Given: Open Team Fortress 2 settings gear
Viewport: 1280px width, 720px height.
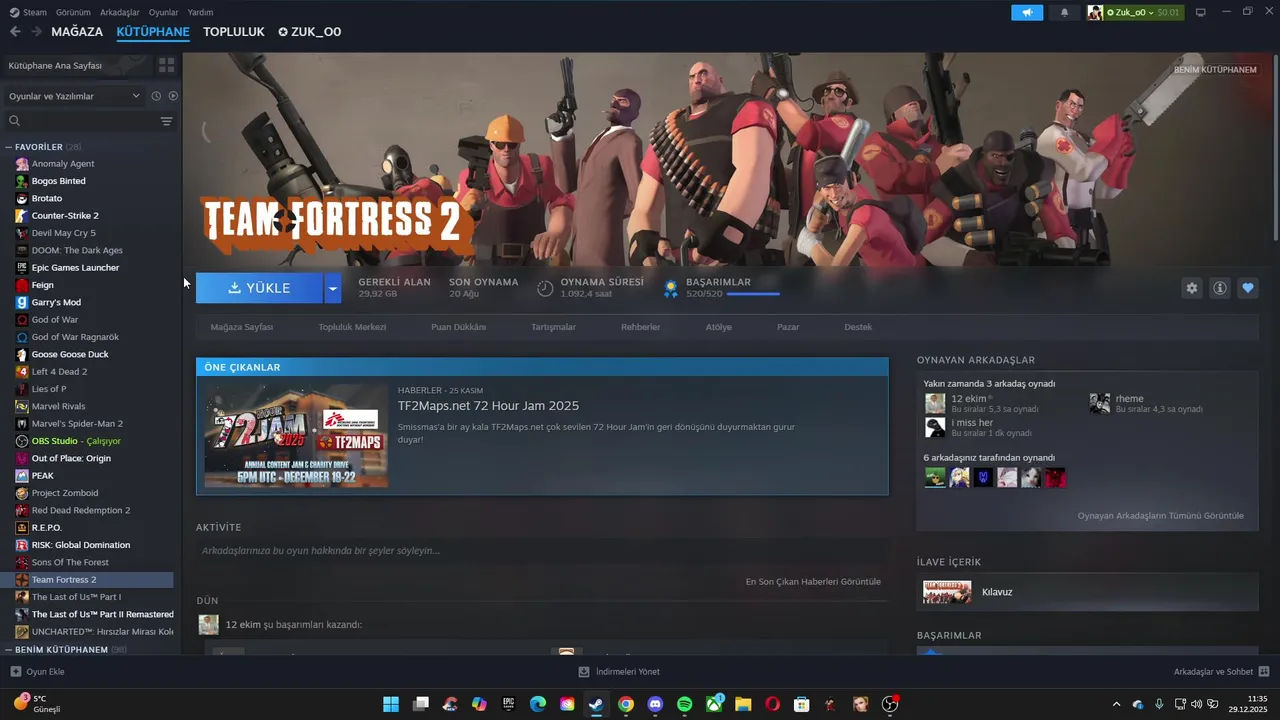Looking at the screenshot, I should (x=1191, y=288).
